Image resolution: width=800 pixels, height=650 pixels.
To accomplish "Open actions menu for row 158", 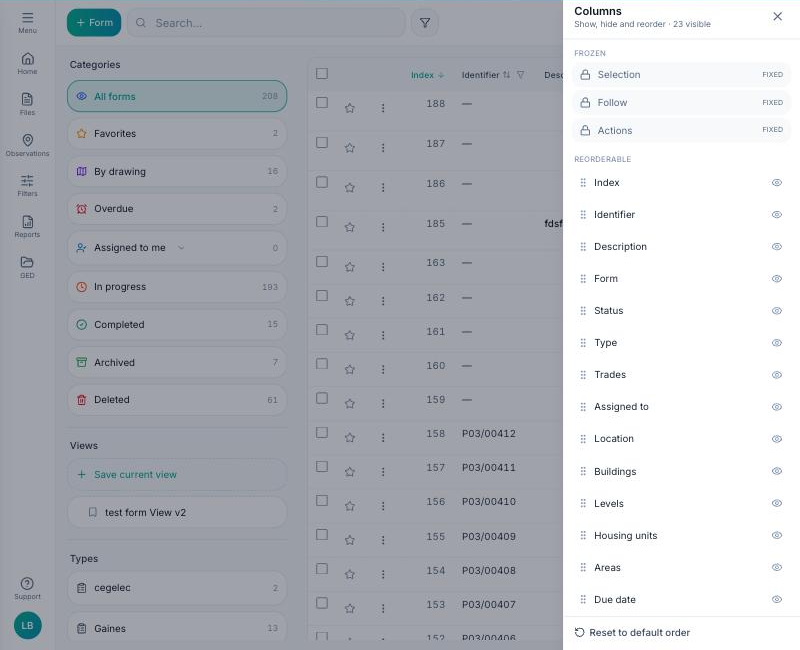I will point(383,438).
